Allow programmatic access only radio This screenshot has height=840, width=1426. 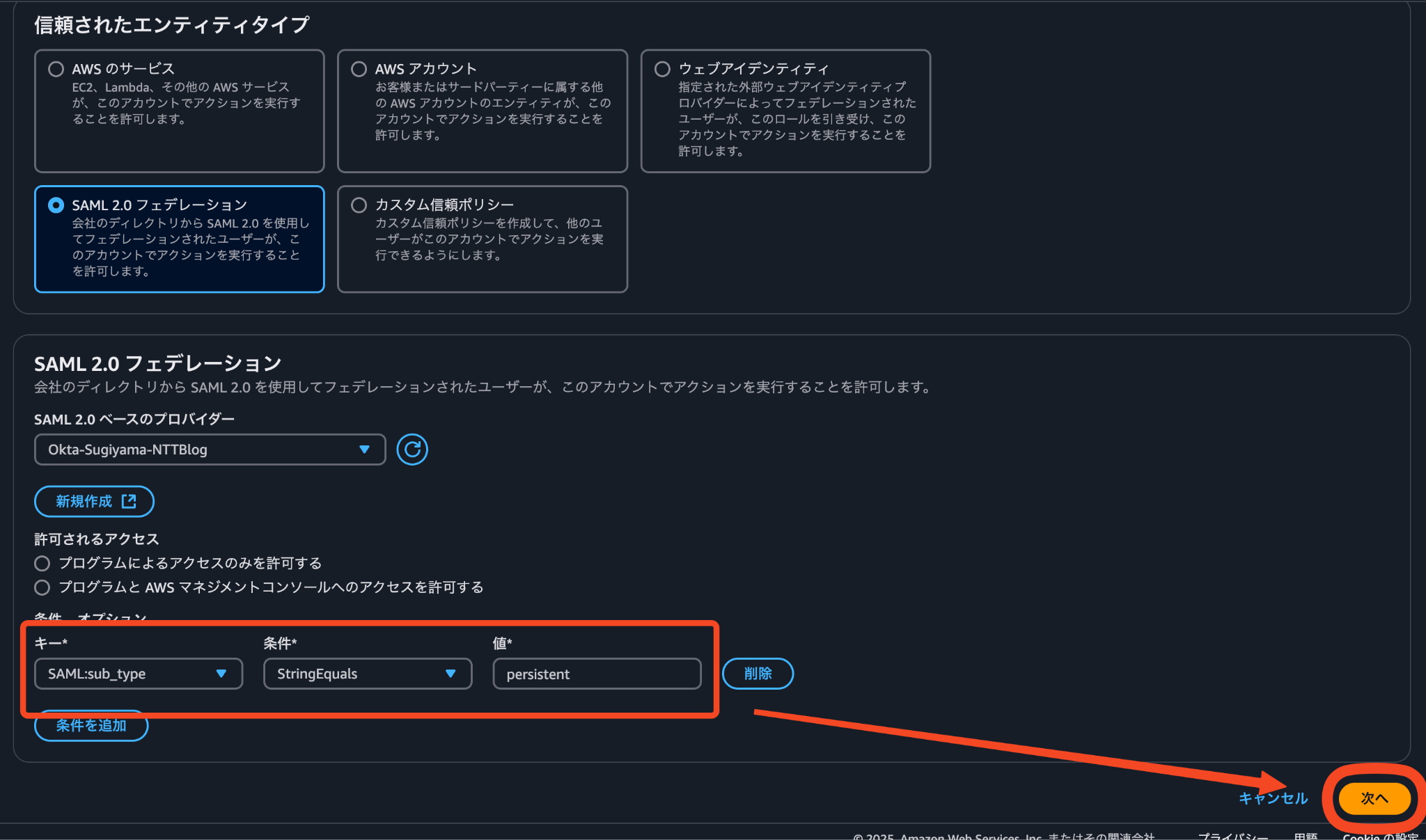[42, 563]
